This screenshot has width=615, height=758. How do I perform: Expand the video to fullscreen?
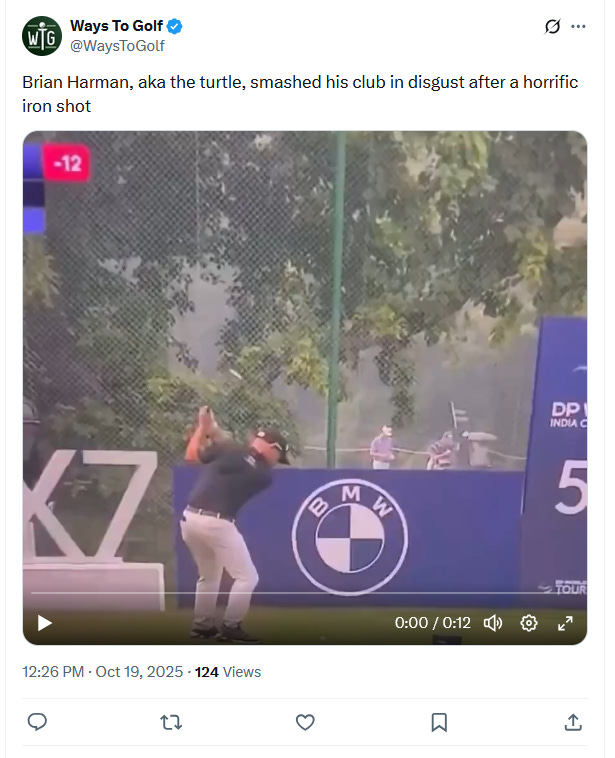click(565, 623)
